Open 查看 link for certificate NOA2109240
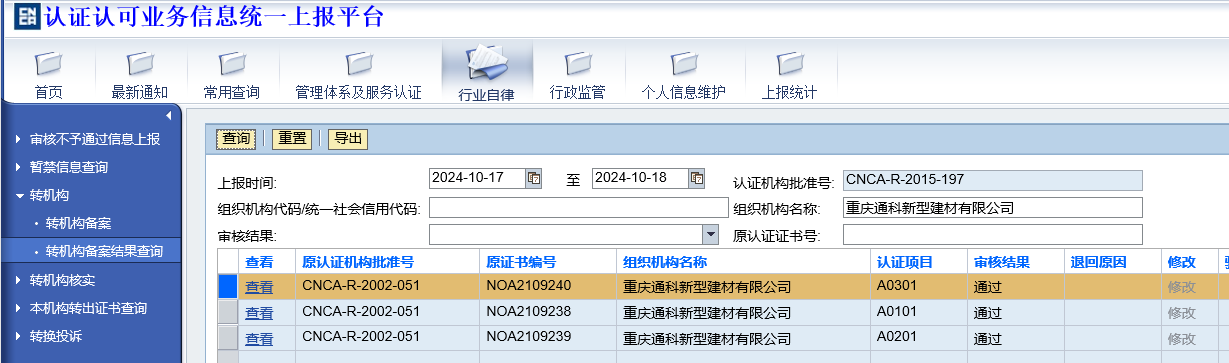 coord(259,287)
